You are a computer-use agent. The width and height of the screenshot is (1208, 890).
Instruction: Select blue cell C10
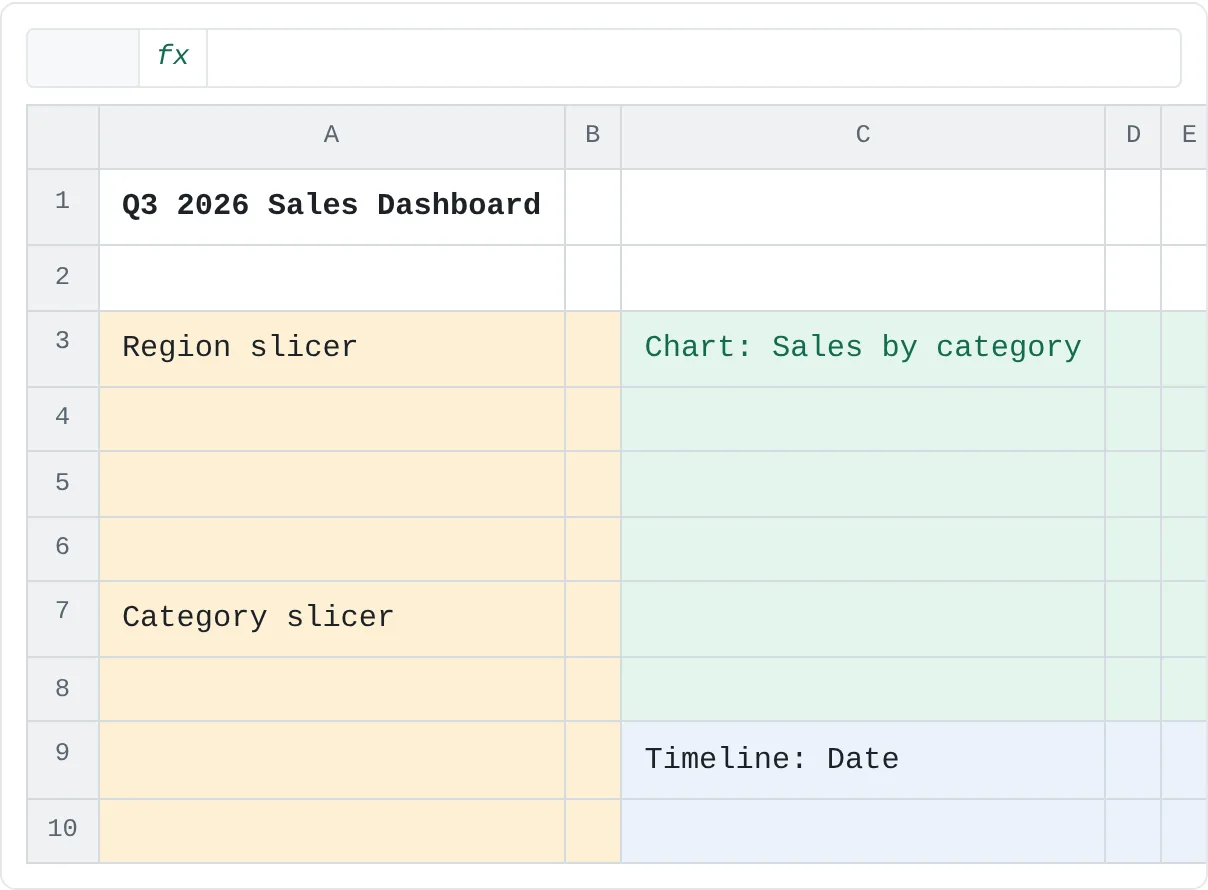(863, 831)
